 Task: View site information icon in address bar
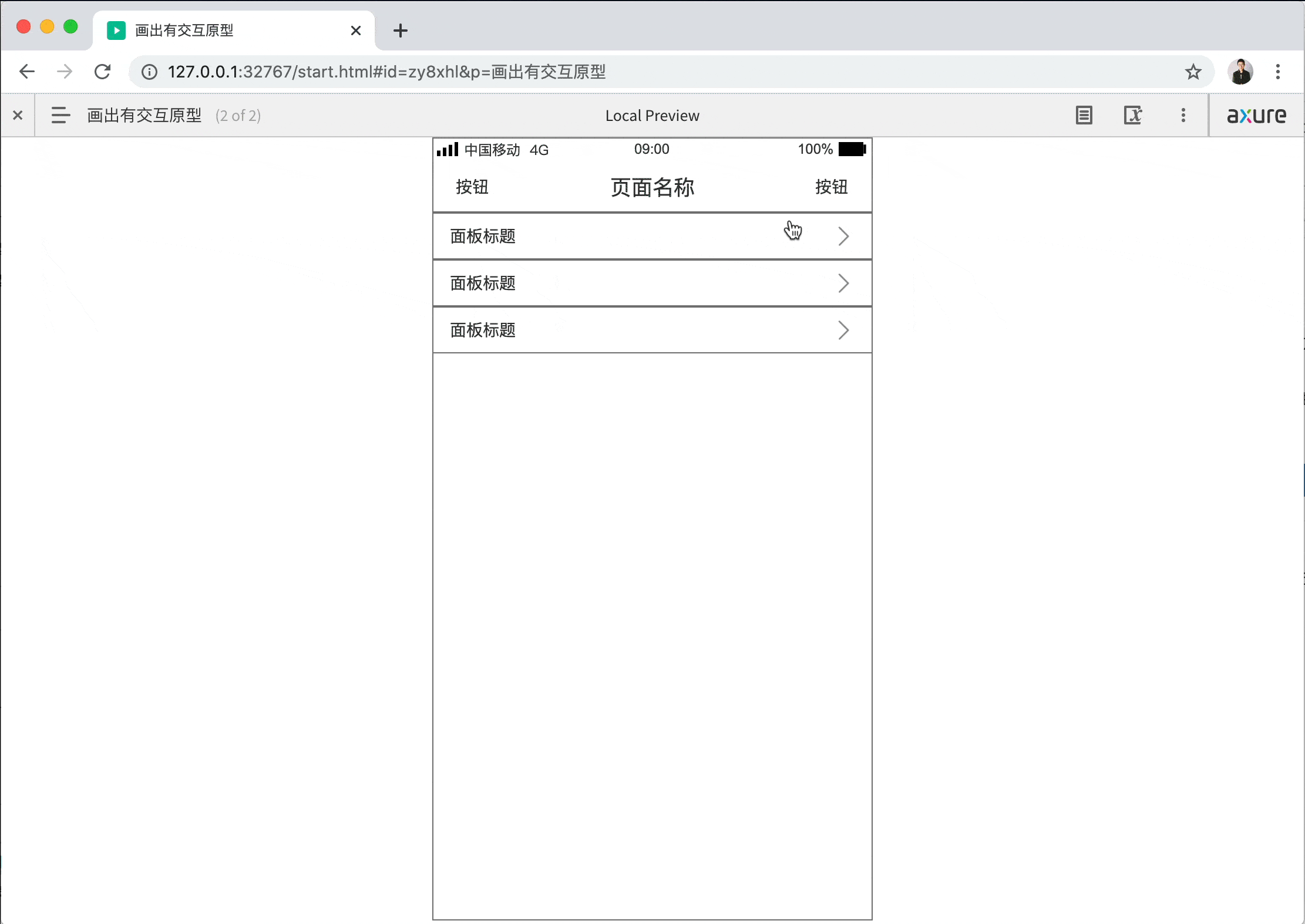tap(150, 72)
